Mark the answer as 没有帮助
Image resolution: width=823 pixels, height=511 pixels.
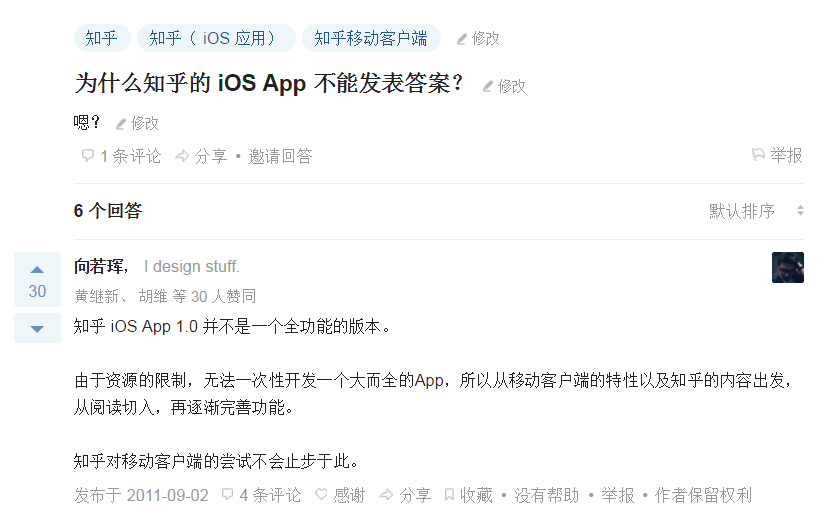(x=546, y=495)
